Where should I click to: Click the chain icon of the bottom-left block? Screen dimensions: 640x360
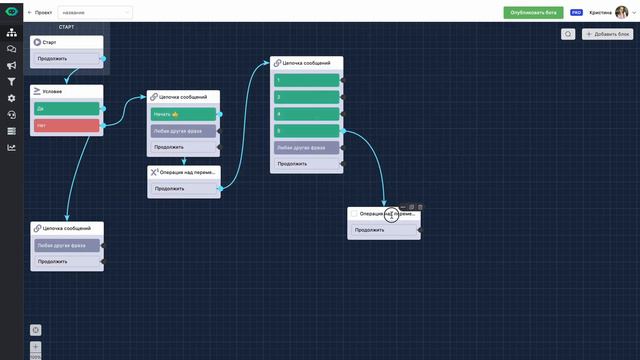click(38, 228)
